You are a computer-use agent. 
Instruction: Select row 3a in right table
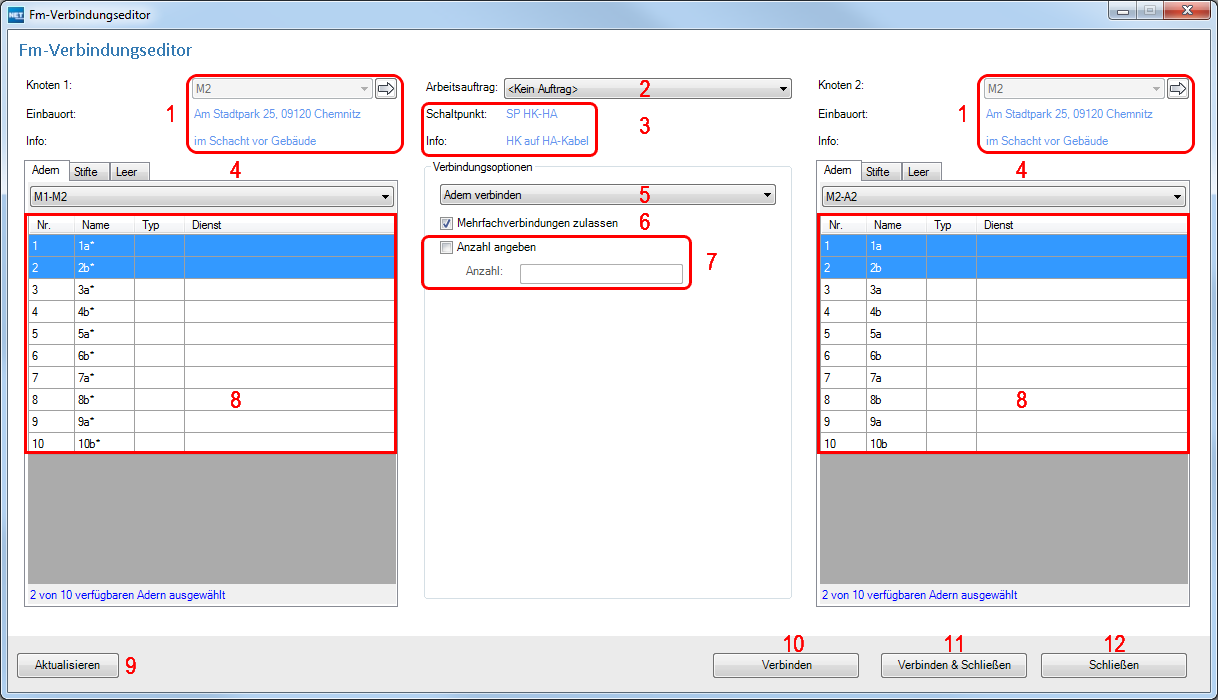1004,289
